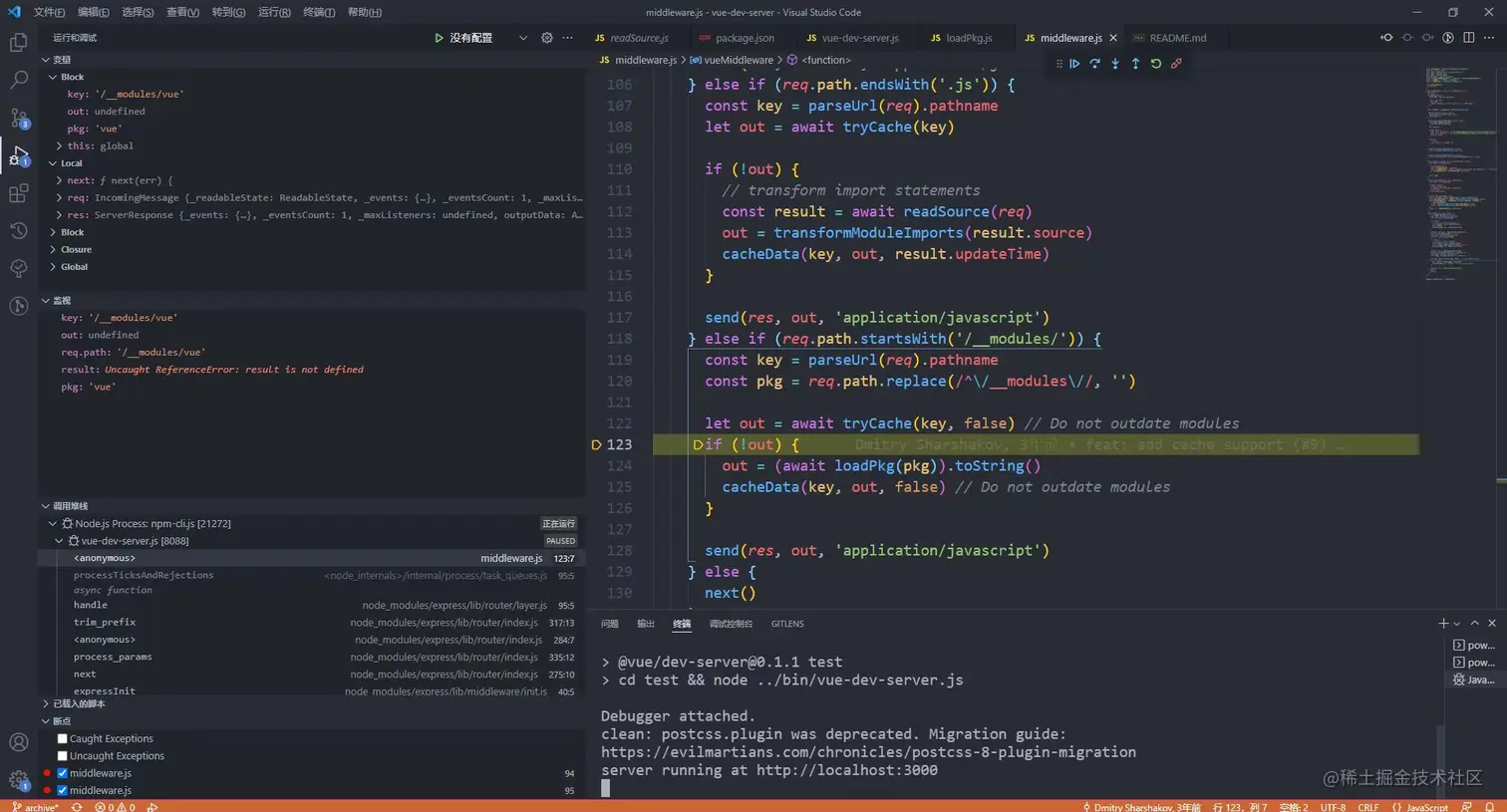Collapse the first Block scope in variables

(53, 77)
